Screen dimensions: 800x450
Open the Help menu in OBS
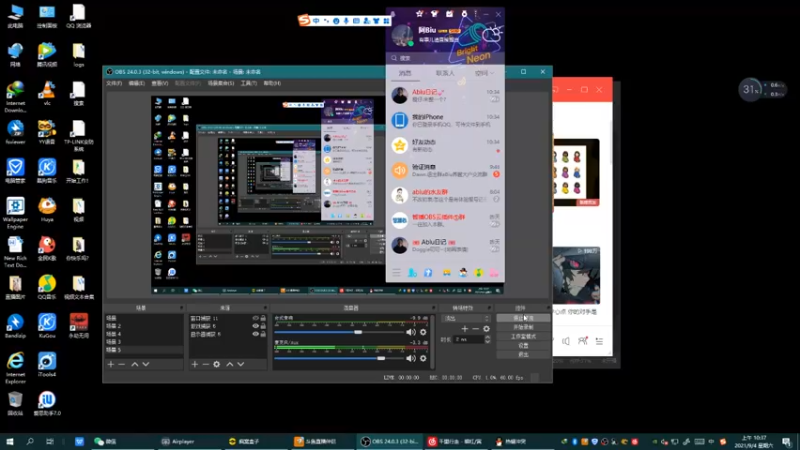coord(272,83)
